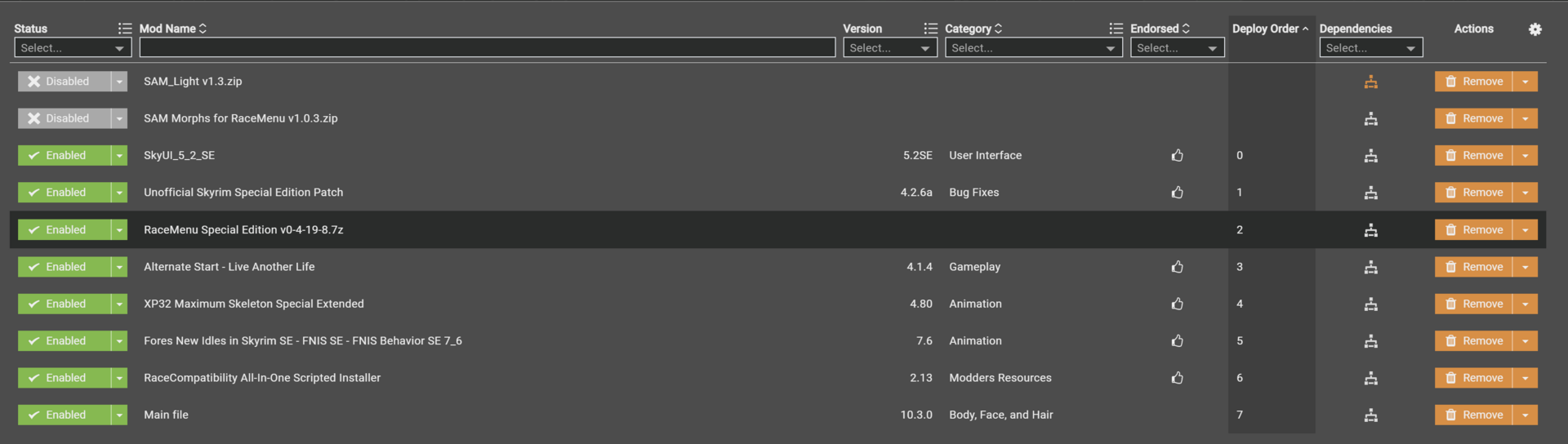Open the Dependencies filter Select dropdown
Image resolution: width=1568 pixels, height=444 pixels.
coord(1371,48)
